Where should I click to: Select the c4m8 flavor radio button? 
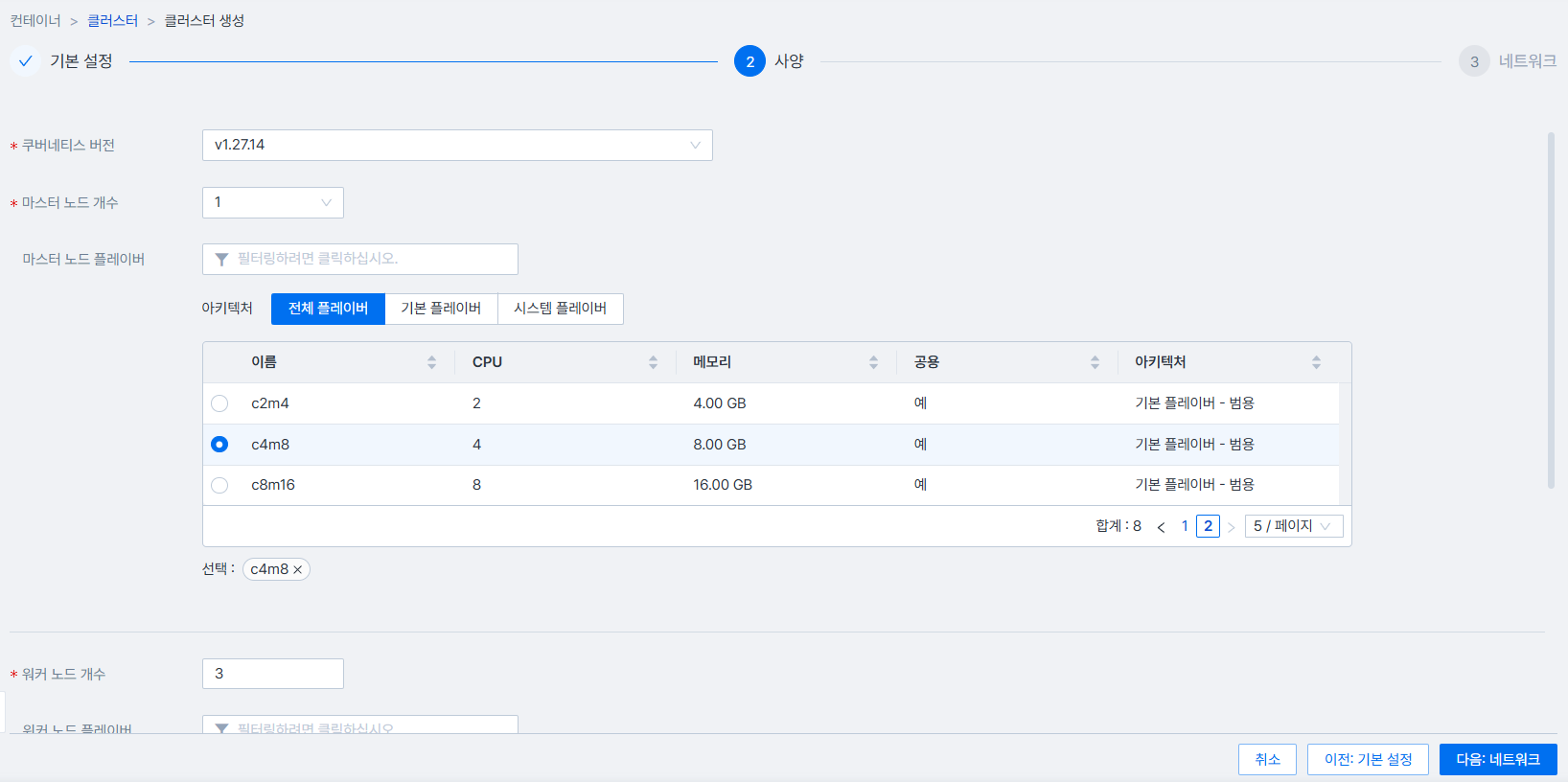coord(219,445)
